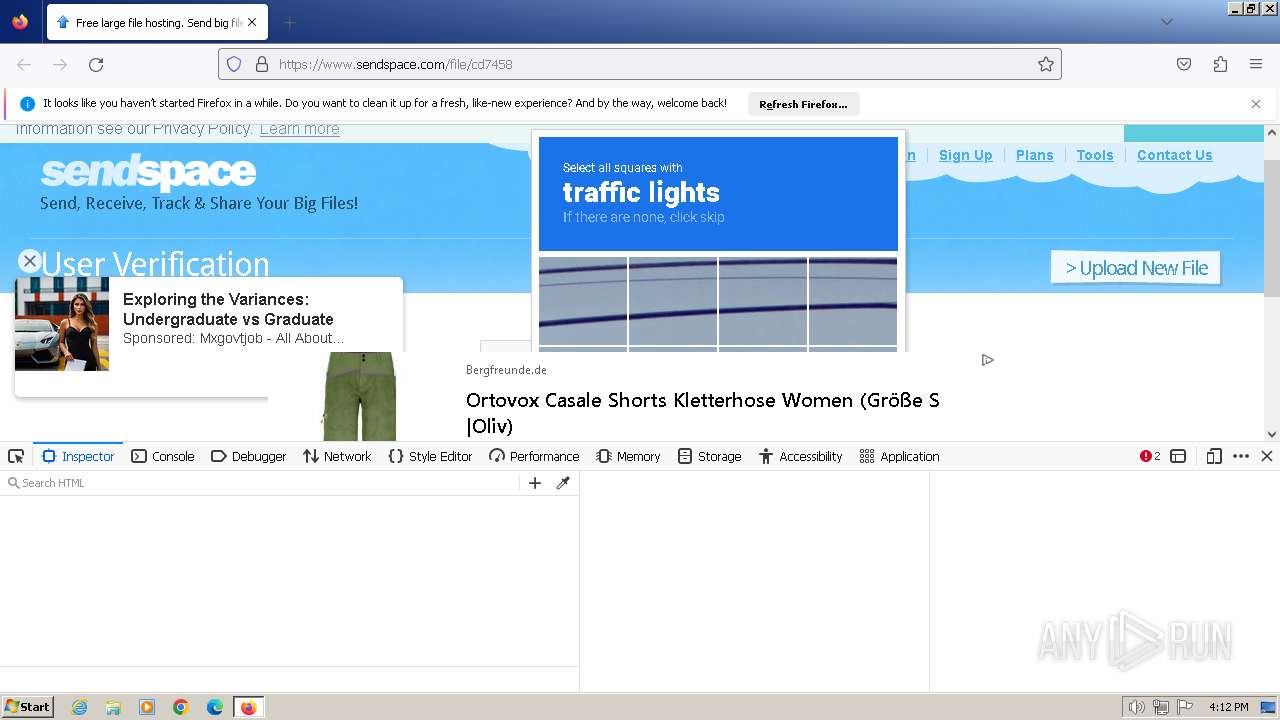Image resolution: width=1280 pixels, height=720 pixels.
Task: Open the Windows Start menu
Action: click(28, 706)
